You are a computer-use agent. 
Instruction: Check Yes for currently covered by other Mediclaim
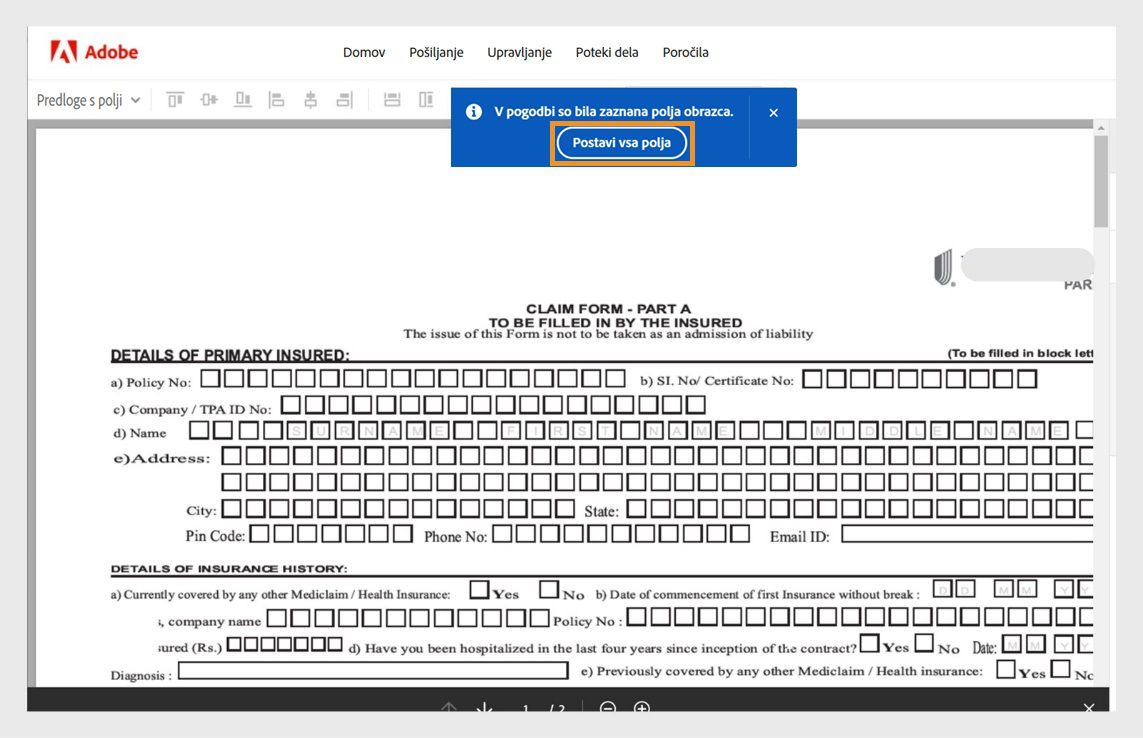pos(480,589)
